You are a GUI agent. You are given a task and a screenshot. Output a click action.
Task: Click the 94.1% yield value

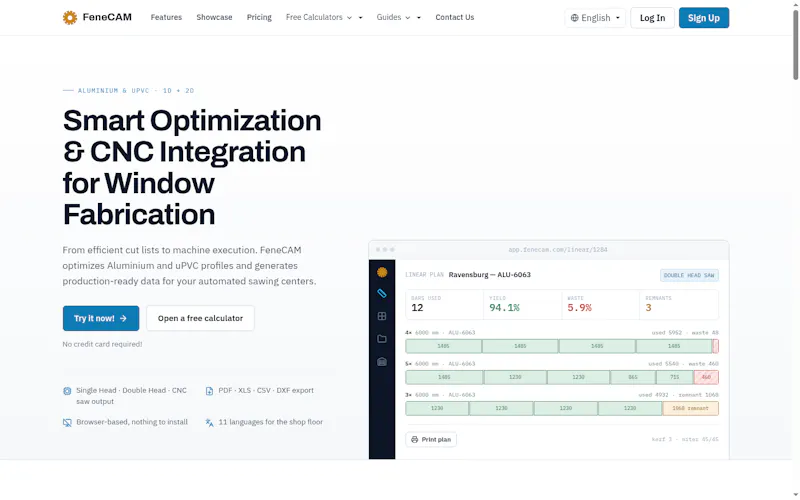click(504, 308)
